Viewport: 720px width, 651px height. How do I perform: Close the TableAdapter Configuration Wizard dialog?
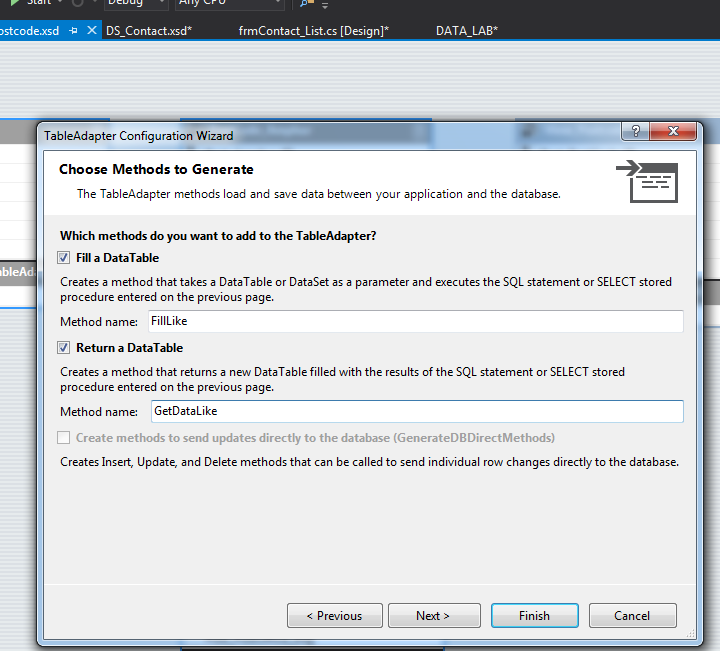(674, 132)
